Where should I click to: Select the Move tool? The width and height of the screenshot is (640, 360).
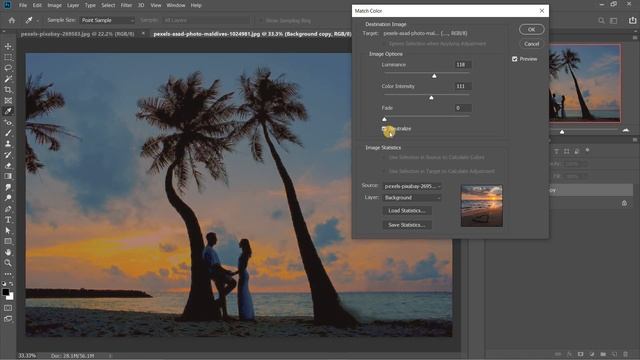coord(8,46)
